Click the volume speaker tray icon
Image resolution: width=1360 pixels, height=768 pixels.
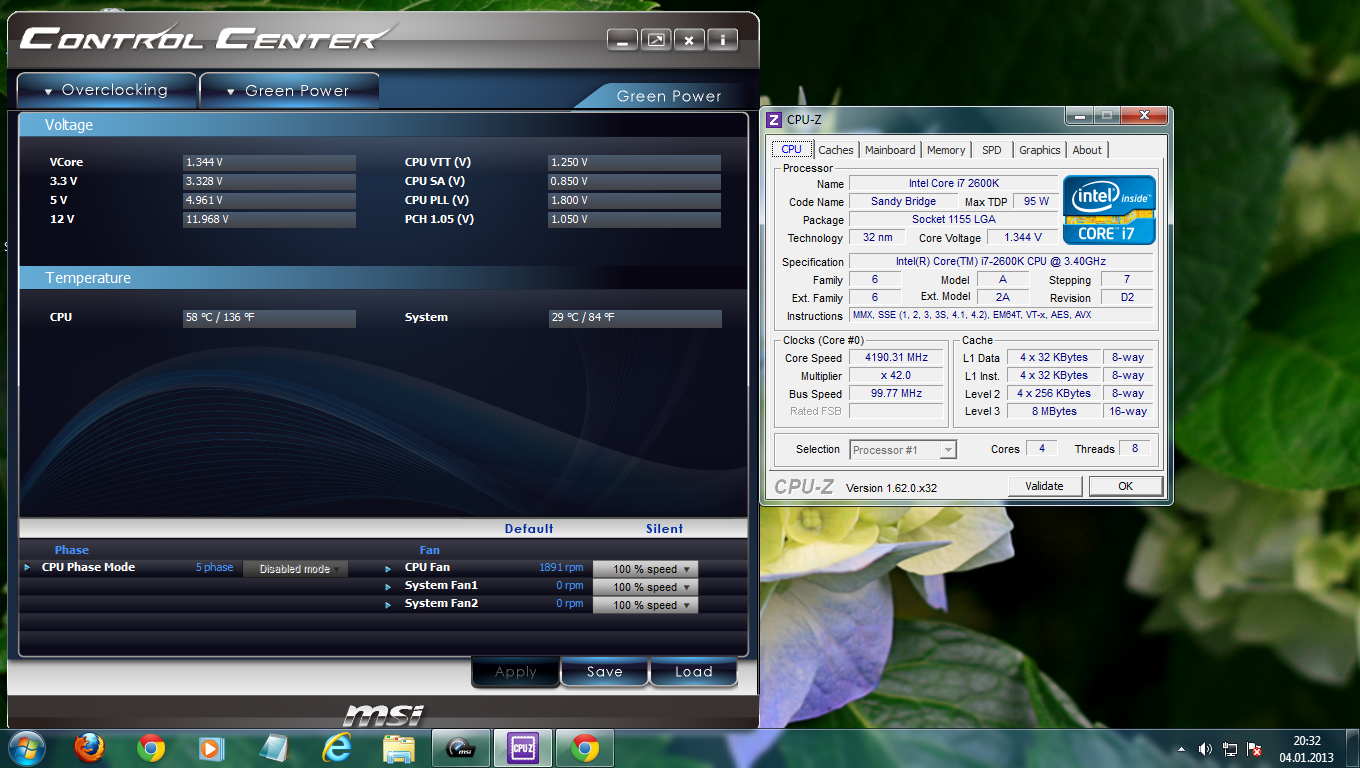click(x=1205, y=749)
